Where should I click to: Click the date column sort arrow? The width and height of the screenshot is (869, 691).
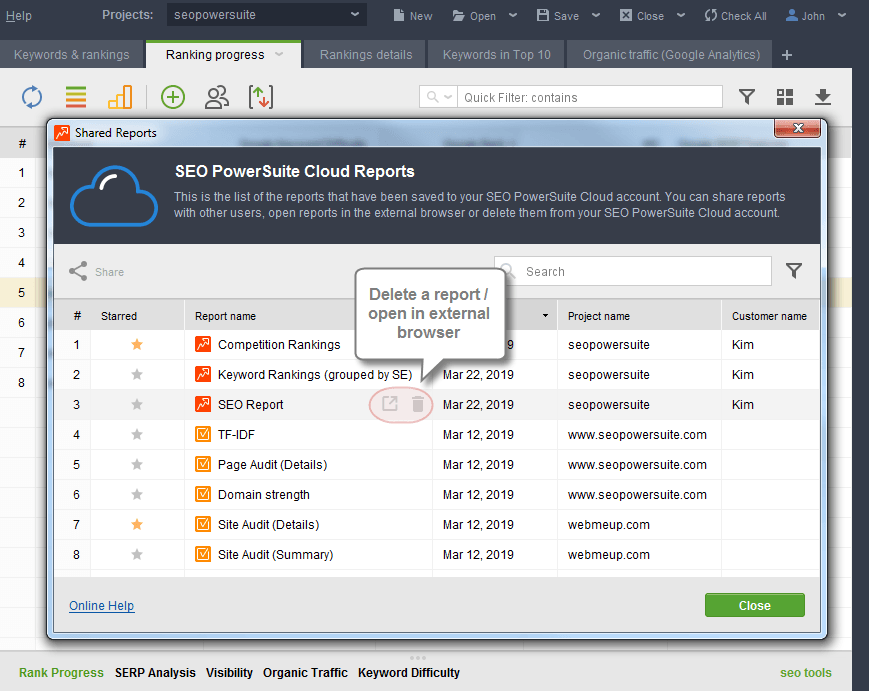(545, 316)
